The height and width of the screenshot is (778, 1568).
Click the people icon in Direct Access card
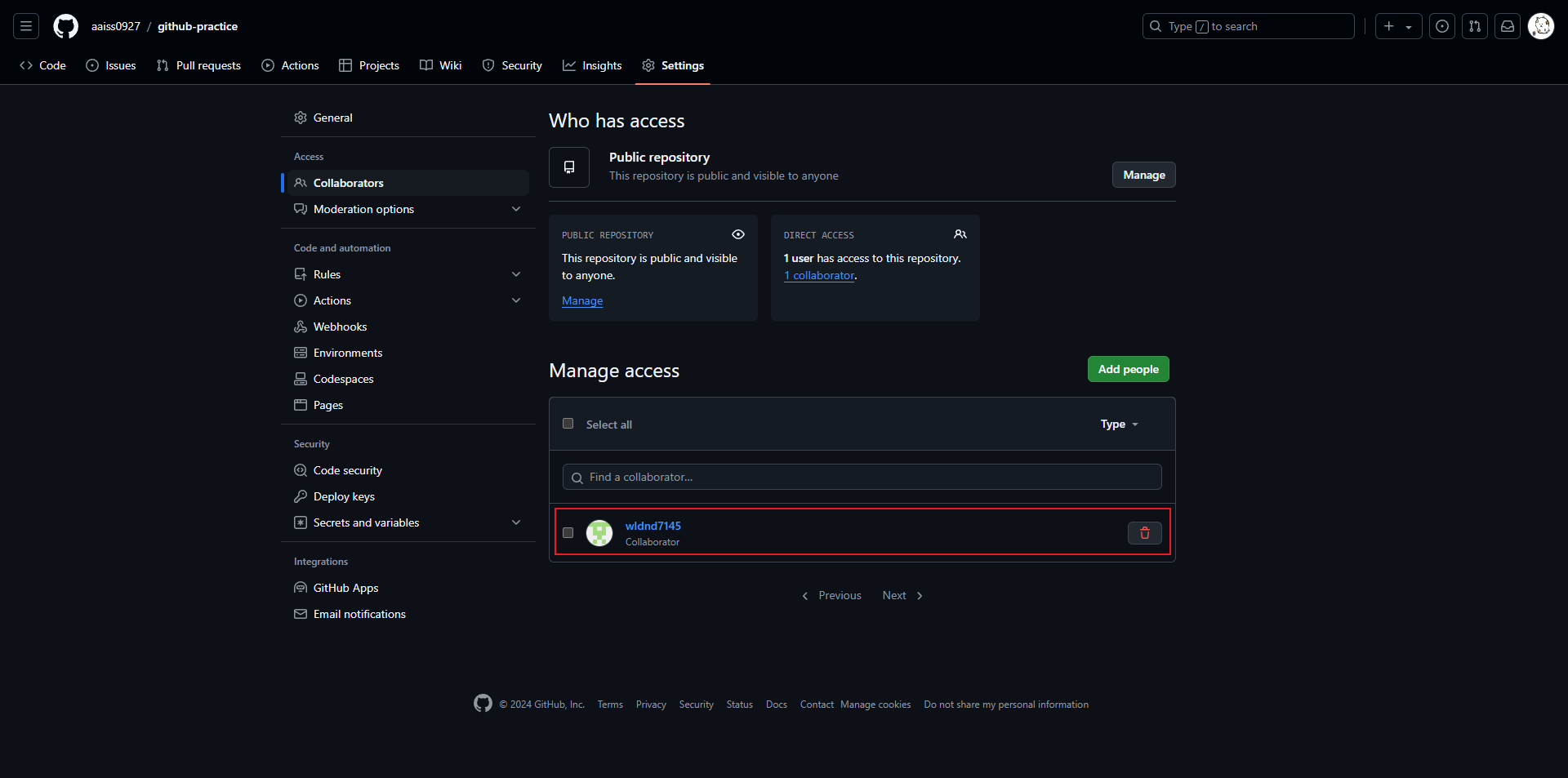(960, 234)
